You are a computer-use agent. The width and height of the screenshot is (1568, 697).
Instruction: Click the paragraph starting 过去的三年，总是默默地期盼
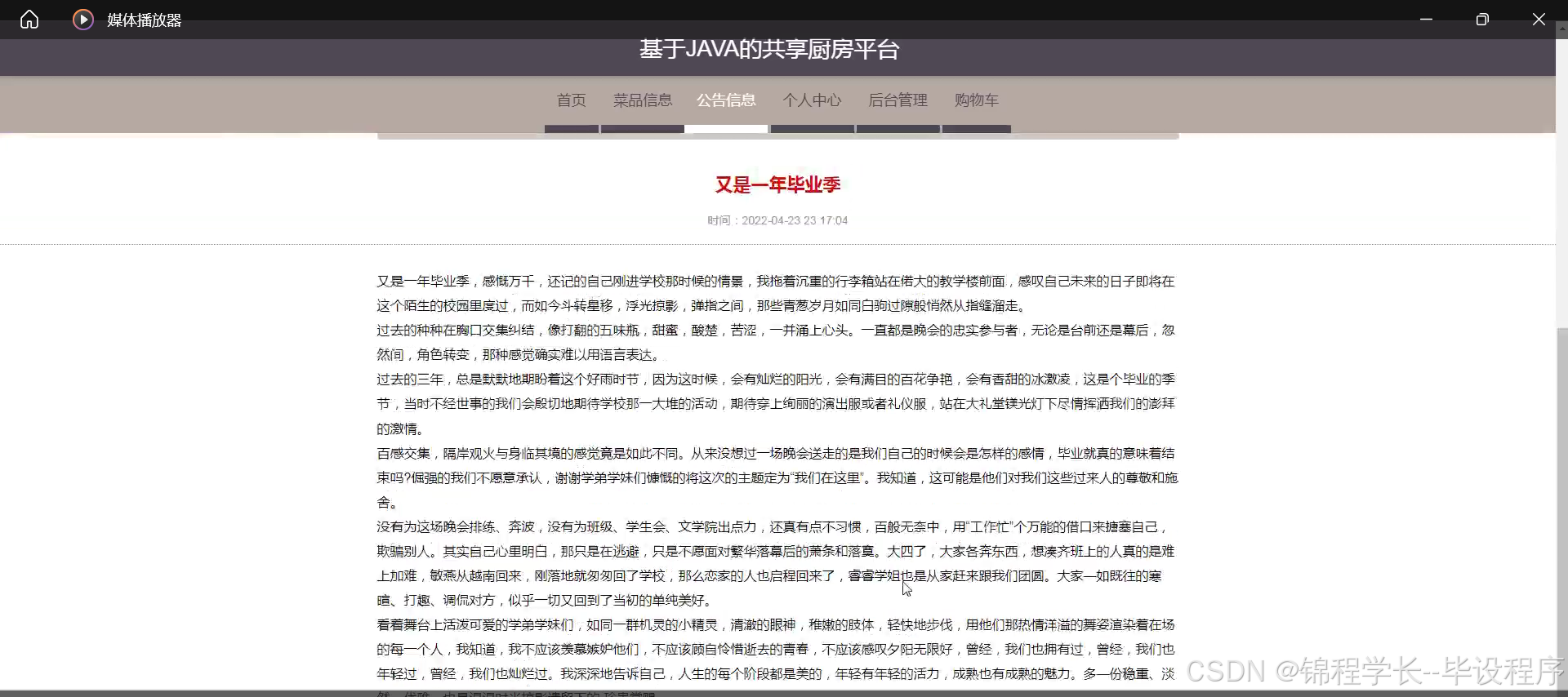(776, 404)
